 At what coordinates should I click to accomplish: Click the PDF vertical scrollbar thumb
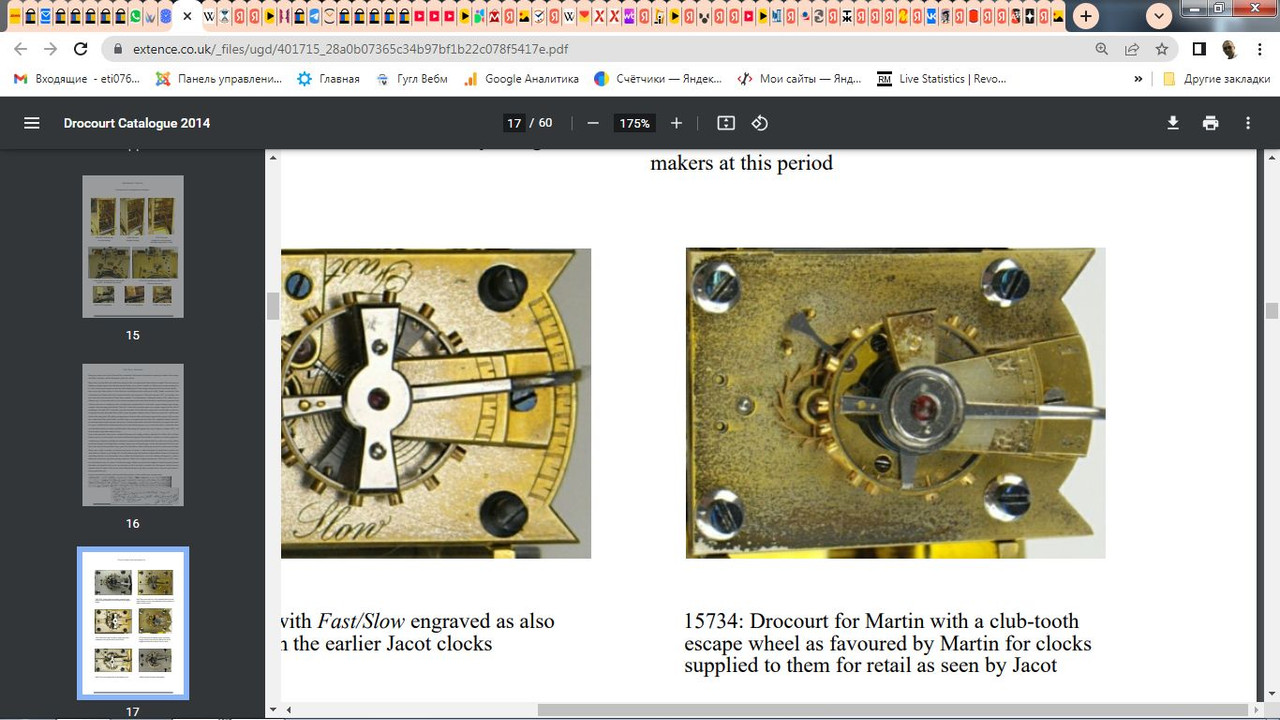click(1271, 311)
